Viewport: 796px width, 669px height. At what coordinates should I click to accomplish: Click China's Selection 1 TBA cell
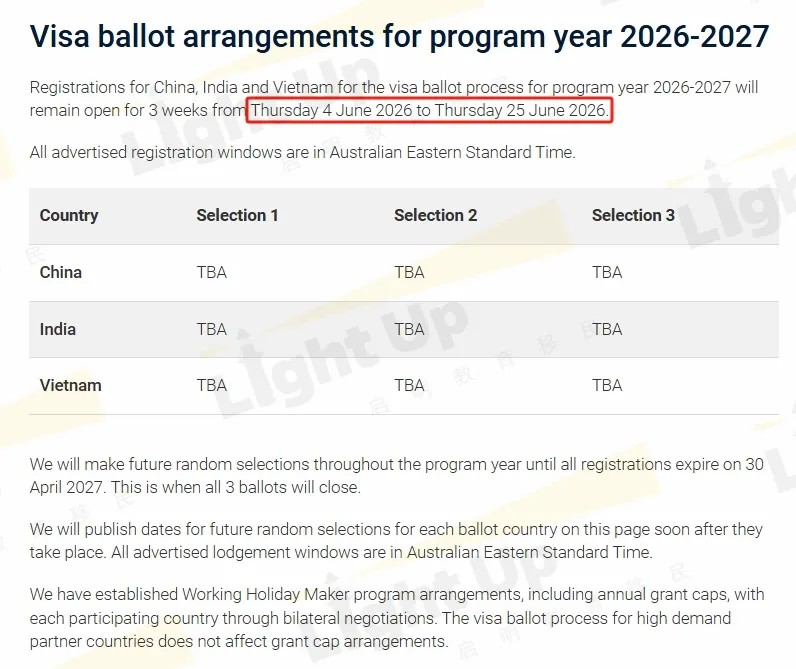pyautogui.click(x=212, y=273)
